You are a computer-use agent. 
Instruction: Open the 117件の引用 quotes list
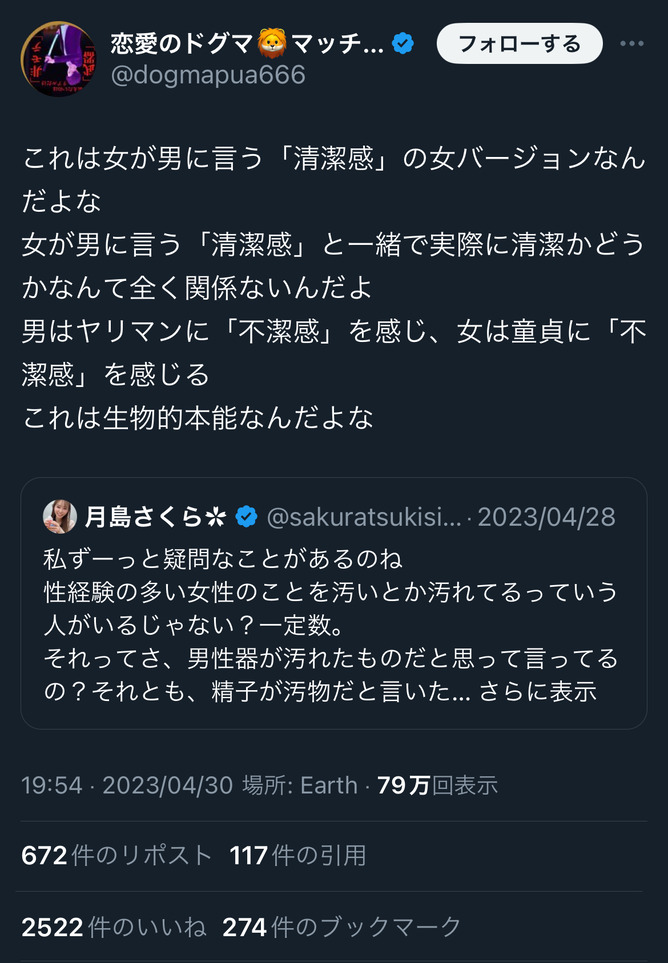click(x=297, y=855)
